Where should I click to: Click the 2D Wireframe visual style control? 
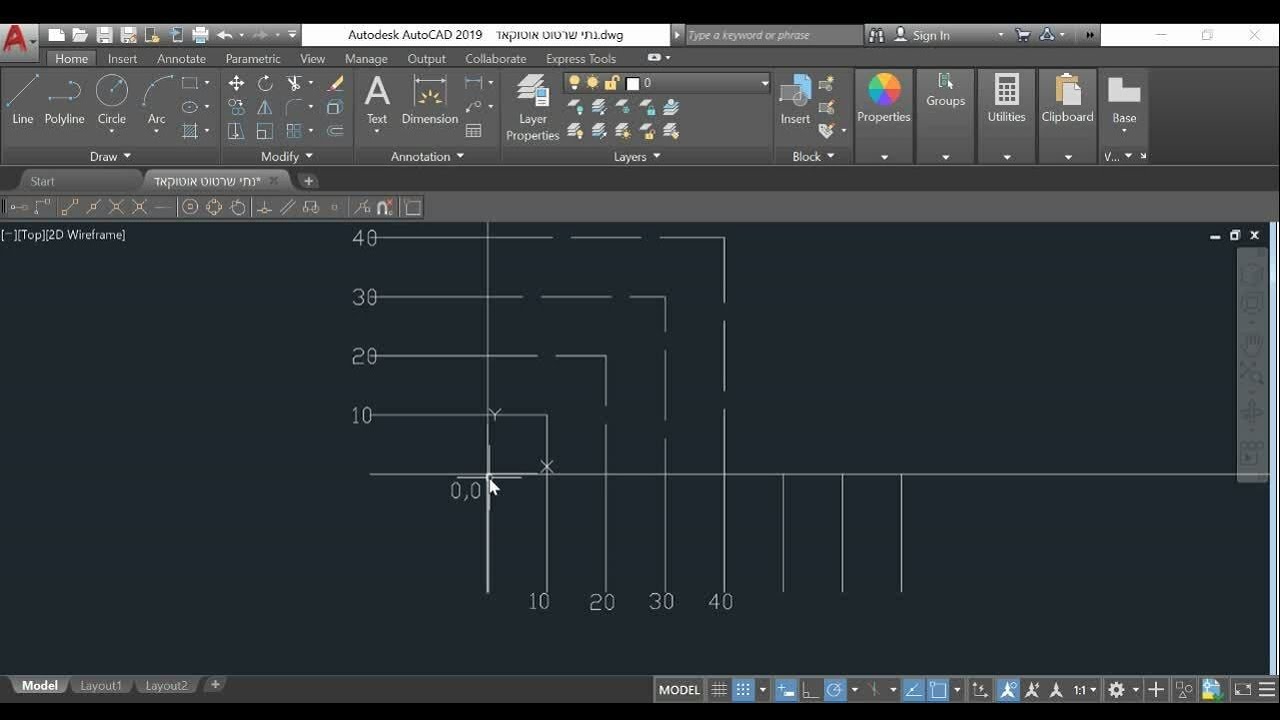[x=85, y=235]
